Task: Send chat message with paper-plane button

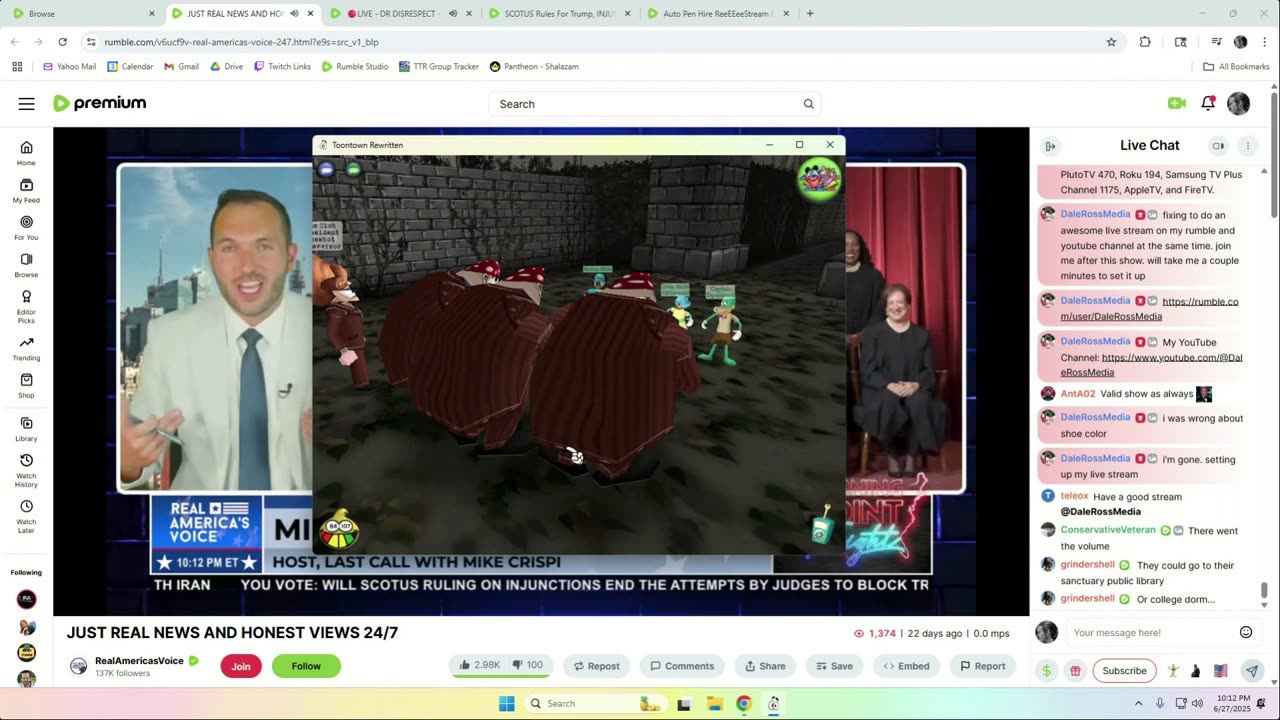Action: [1251, 671]
